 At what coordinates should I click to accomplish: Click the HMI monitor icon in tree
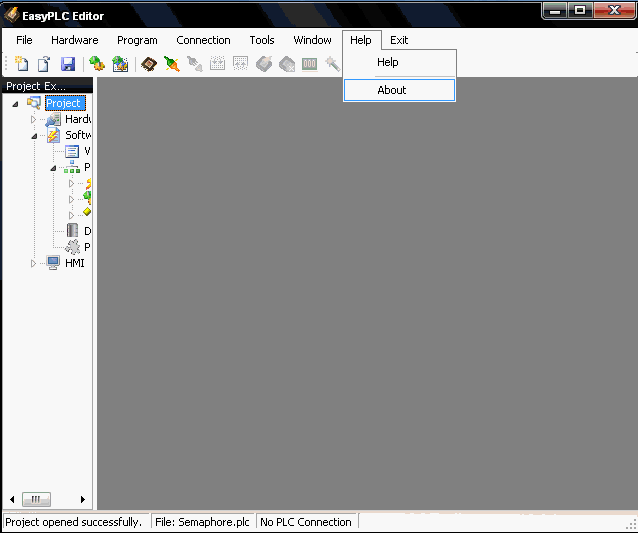click(54, 263)
